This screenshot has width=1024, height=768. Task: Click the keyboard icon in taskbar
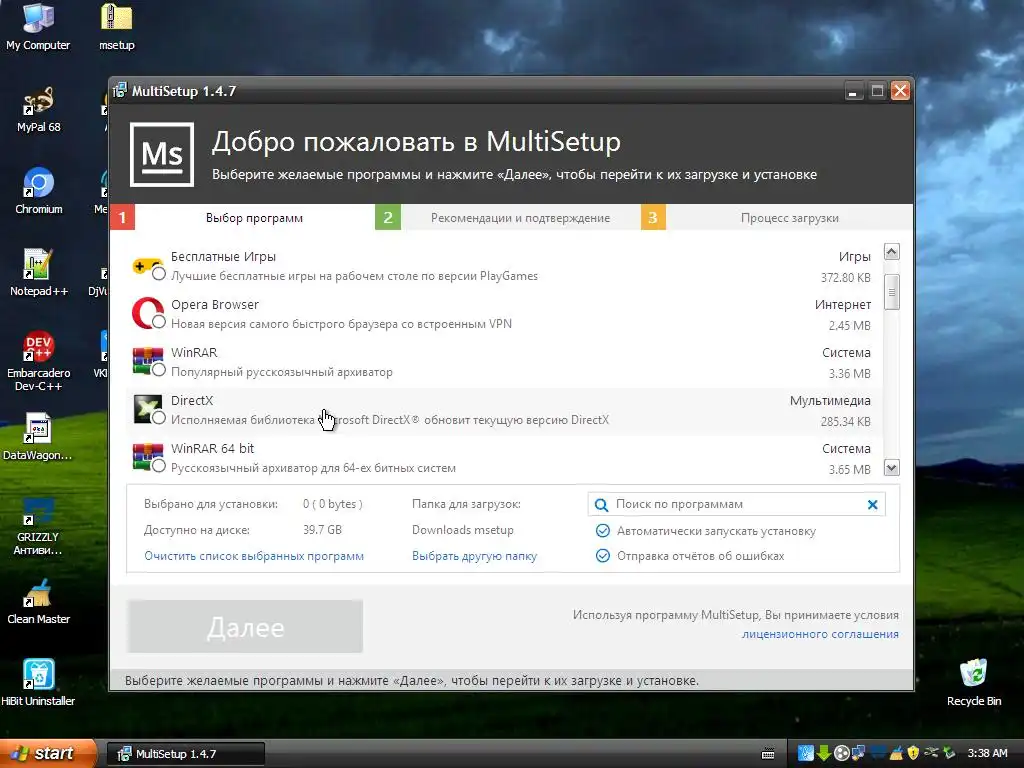[x=768, y=754]
